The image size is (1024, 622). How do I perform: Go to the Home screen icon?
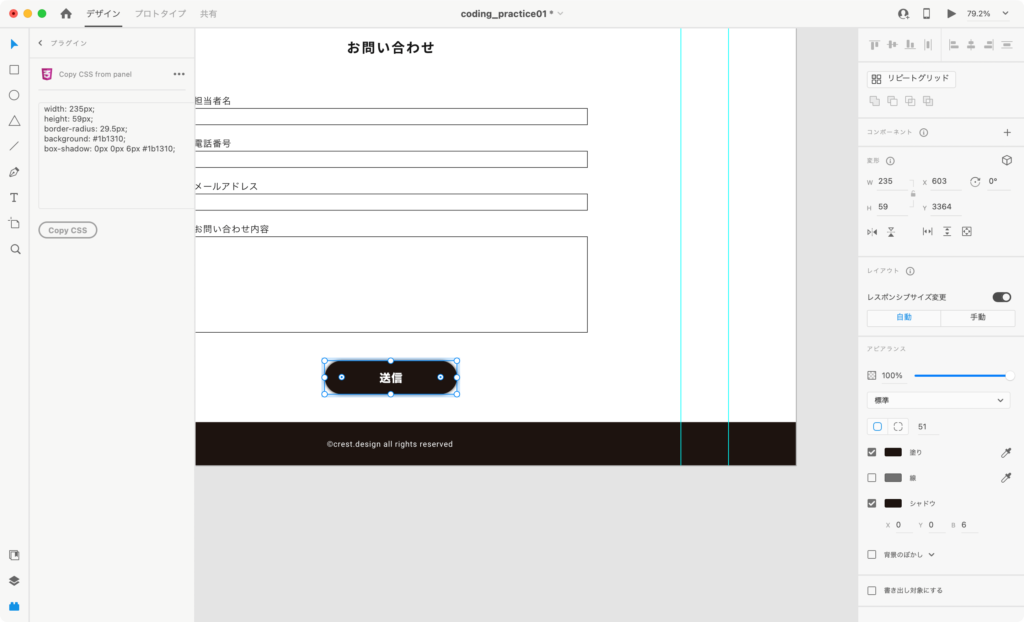(x=66, y=13)
